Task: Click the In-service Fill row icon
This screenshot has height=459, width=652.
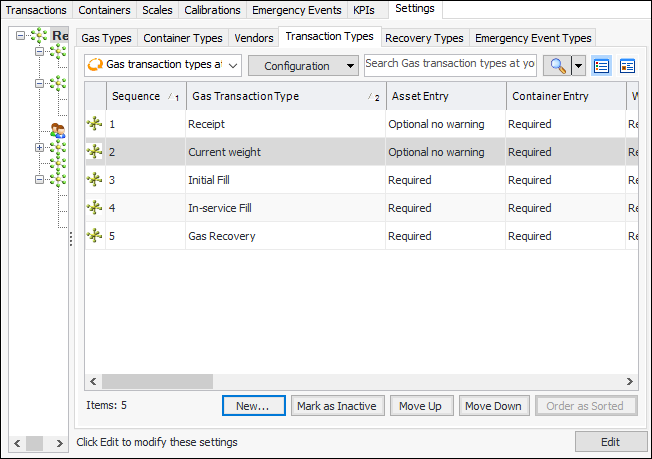Action: (x=95, y=208)
